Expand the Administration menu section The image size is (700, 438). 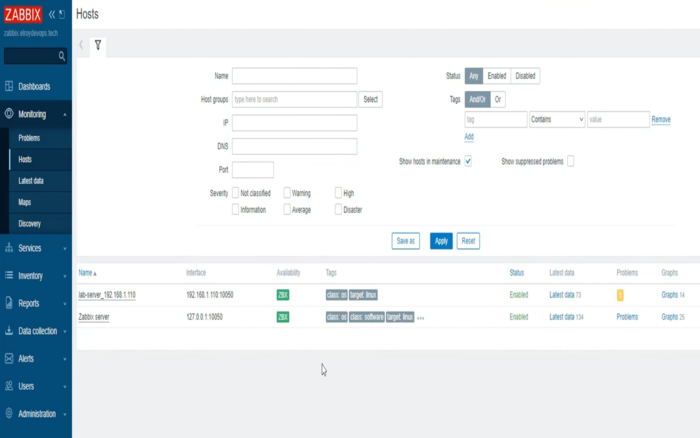point(65,414)
